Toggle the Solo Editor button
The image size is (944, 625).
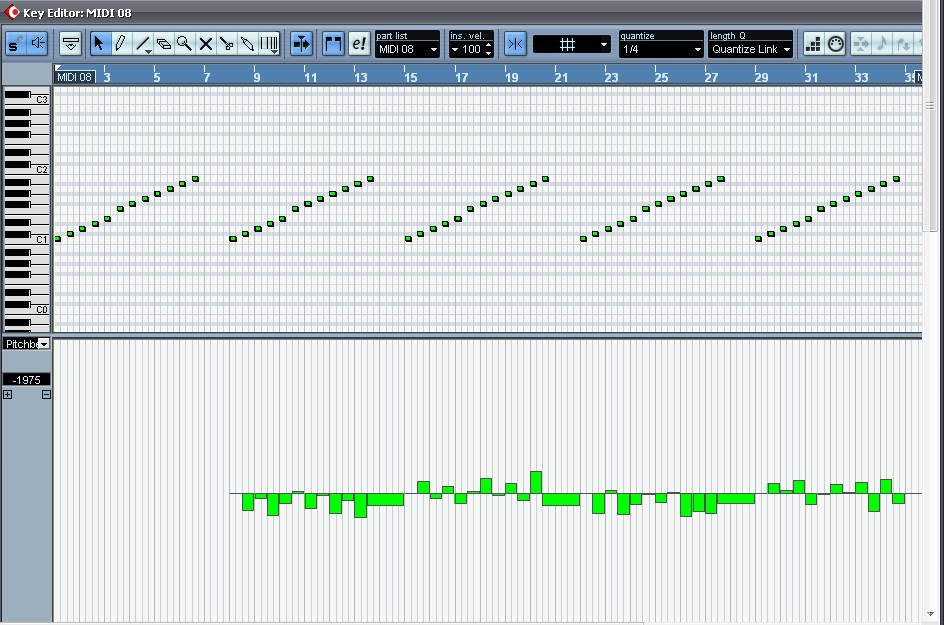15,44
